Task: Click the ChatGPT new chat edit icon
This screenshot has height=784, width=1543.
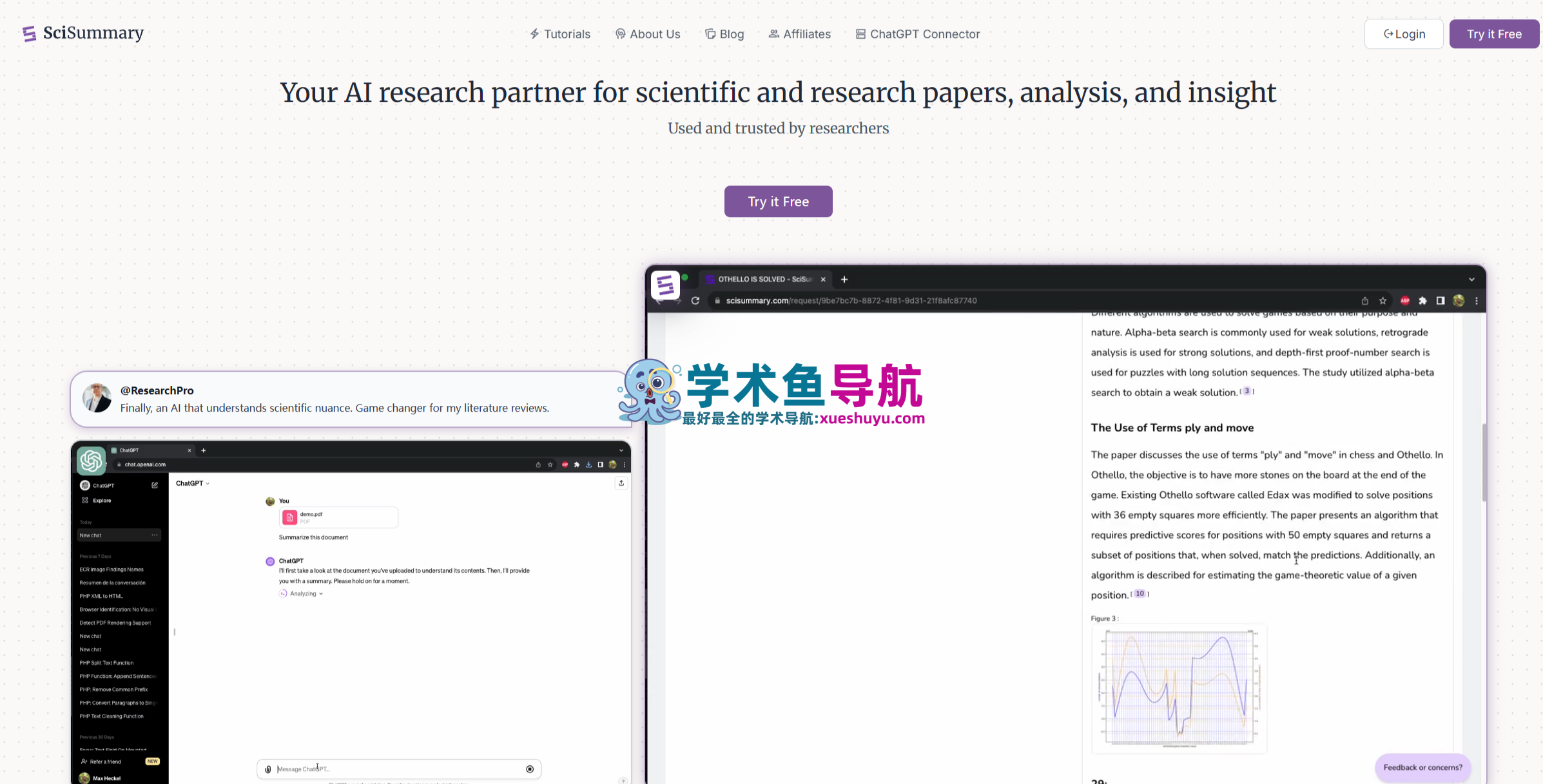Action: pyautogui.click(x=155, y=485)
